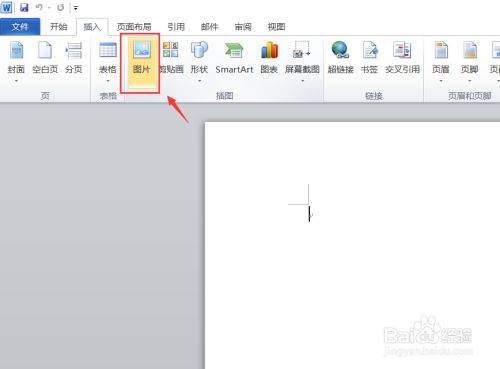Expand the 封面 cover page dropdown arrow
The width and height of the screenshot is (500, 369).
(x=16, y=81)
